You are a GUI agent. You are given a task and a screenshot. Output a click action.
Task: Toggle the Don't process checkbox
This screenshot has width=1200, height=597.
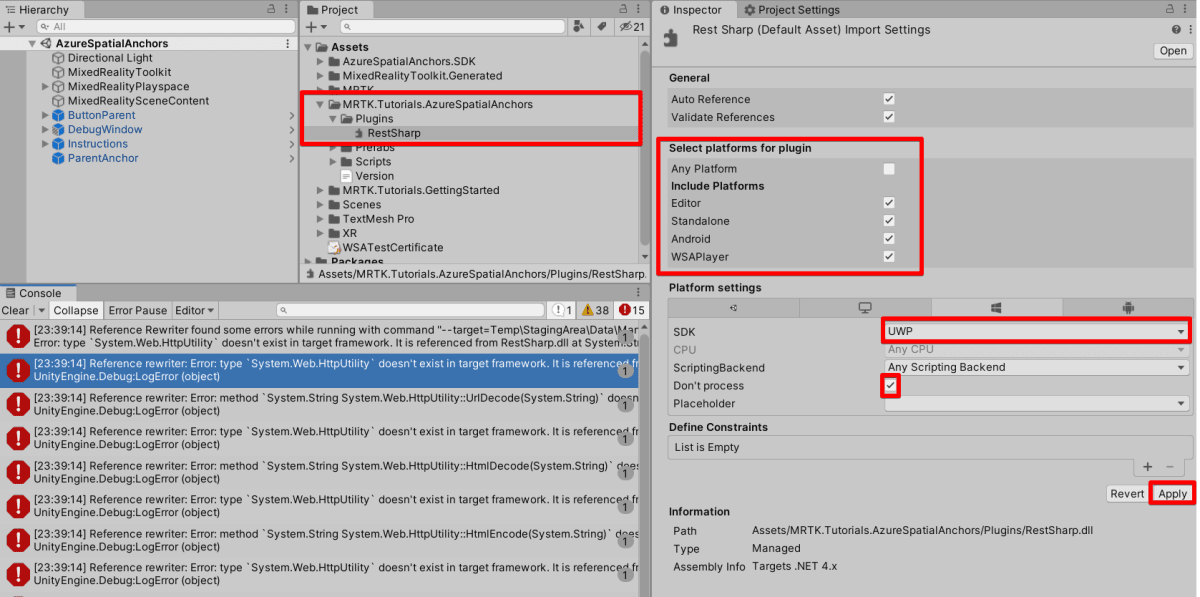pos(890,385)
